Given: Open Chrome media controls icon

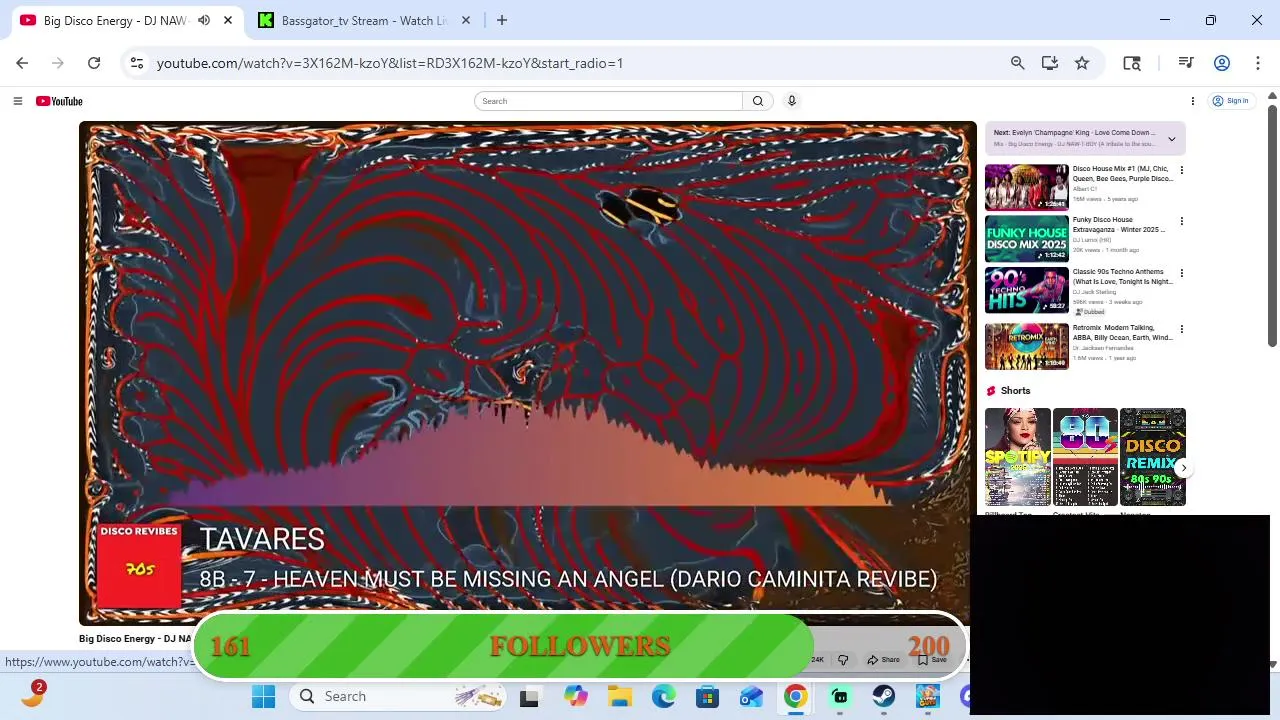Looking at the screenshot, I should 1186,63.
